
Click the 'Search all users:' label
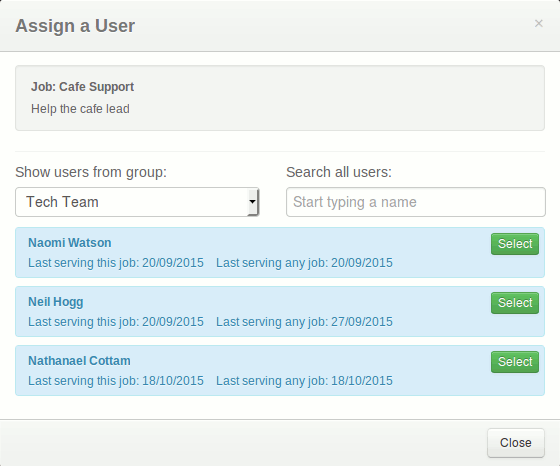339,172
